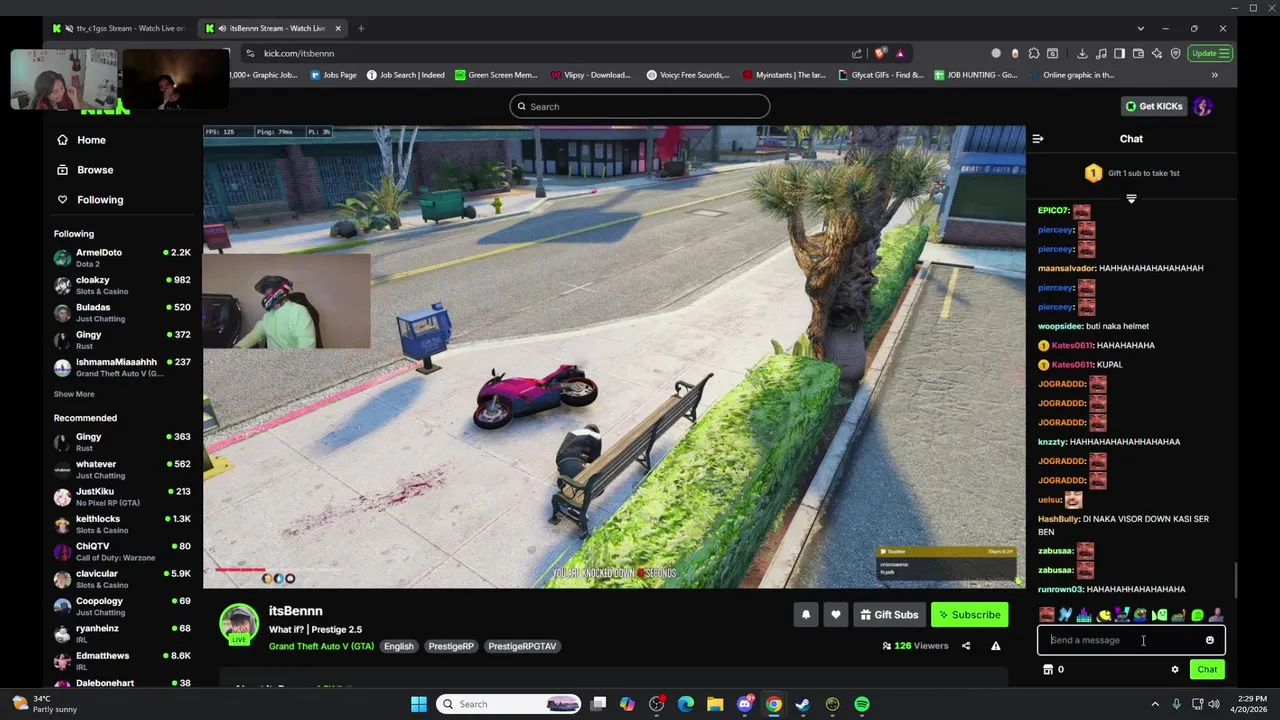Open cloakzy channel in Following list
This screenshot has width=1280, height=720.
pos(122,285)
